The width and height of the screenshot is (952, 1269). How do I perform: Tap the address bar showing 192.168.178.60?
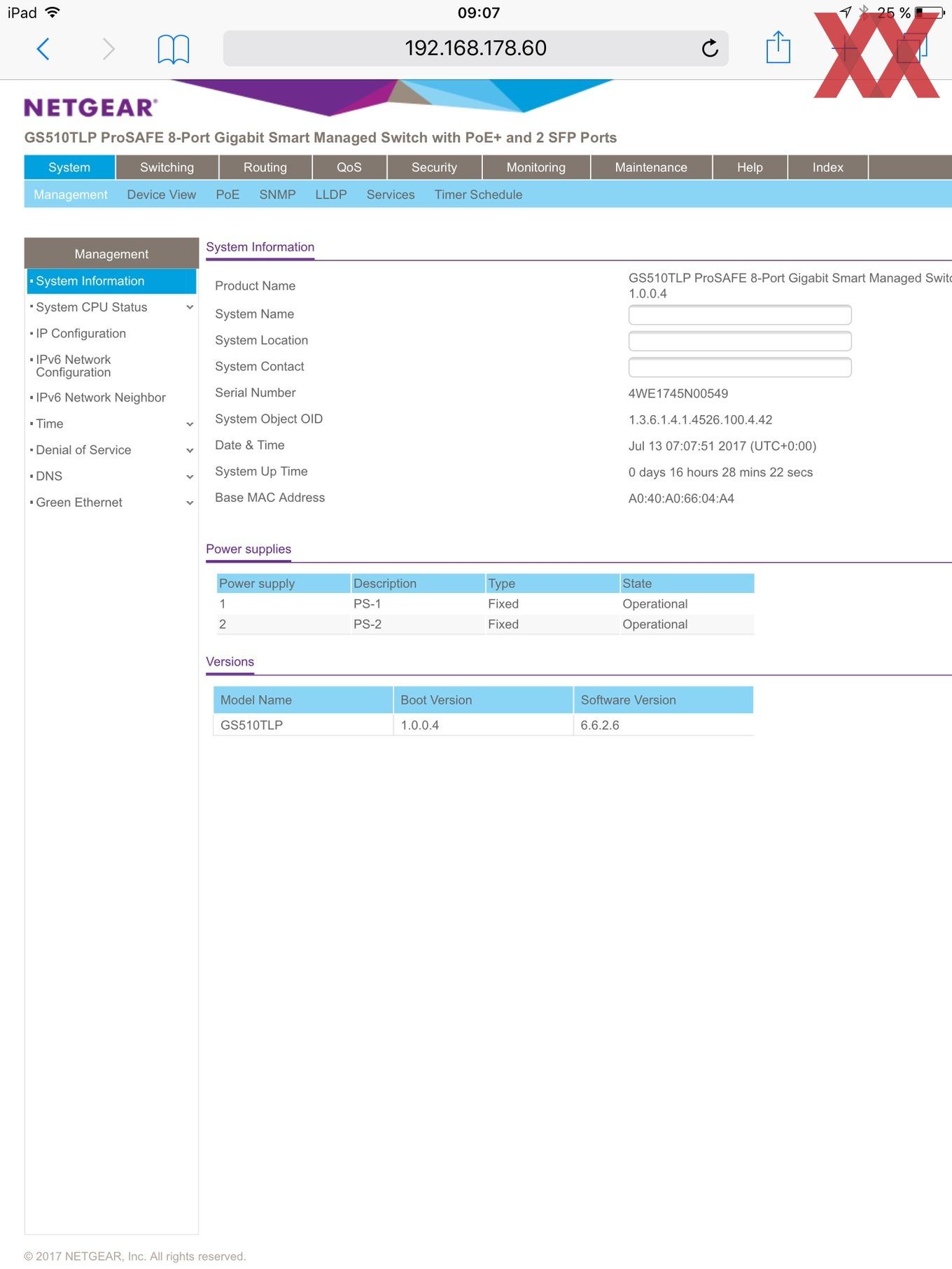[x=475, y=48]
